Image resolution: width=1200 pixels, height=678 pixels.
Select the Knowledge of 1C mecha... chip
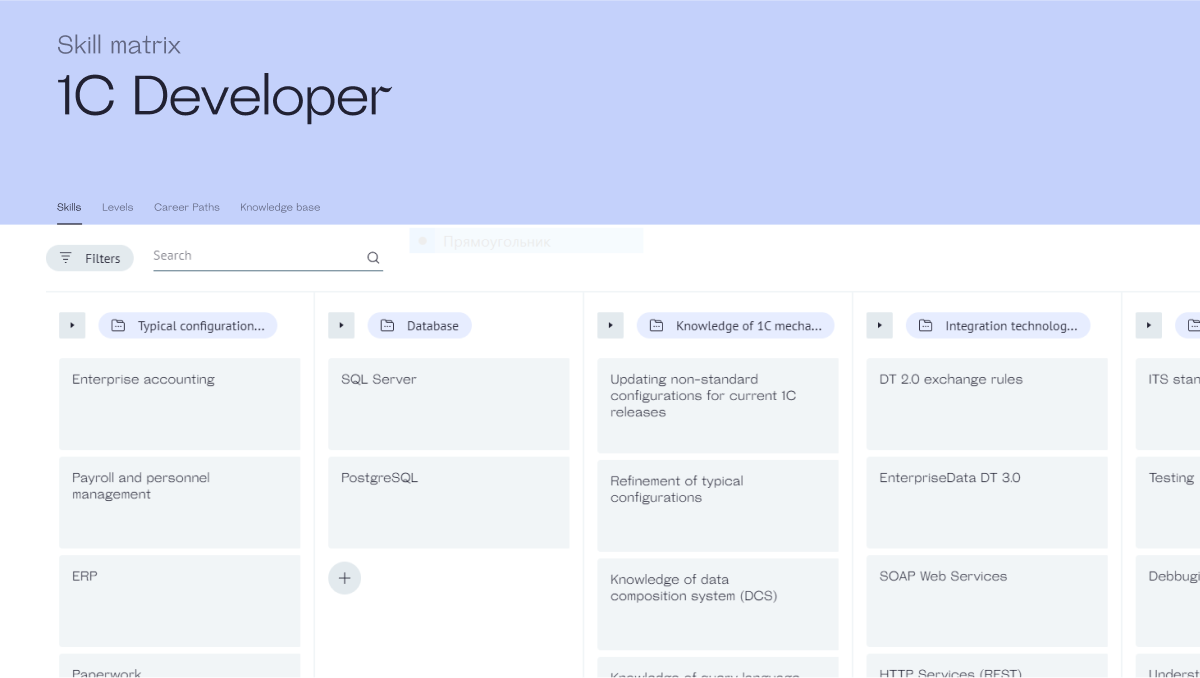click(735, 325)
